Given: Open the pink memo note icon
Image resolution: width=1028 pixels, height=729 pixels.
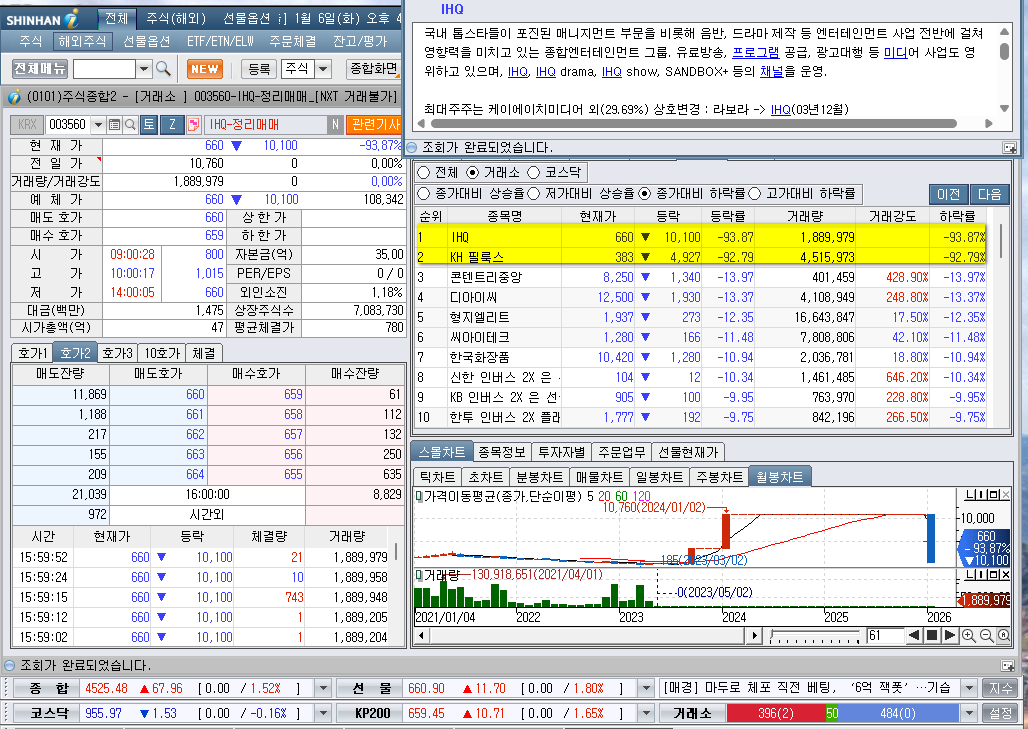Looking at the screenshot, I should tap(193, 125).
